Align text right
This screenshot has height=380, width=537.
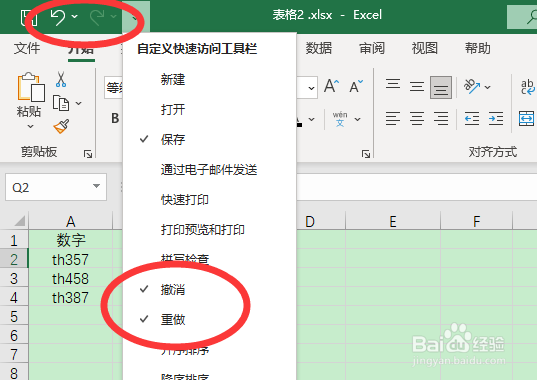click(x=441, y=119)
